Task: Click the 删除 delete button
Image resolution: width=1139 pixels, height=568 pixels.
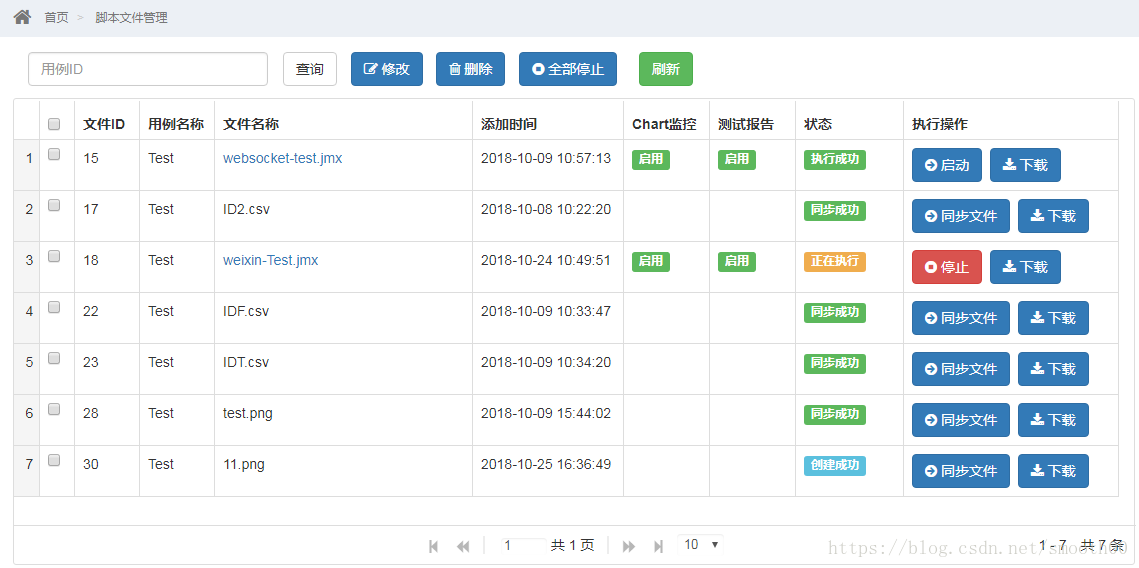Action: click(x=471, y=69)
